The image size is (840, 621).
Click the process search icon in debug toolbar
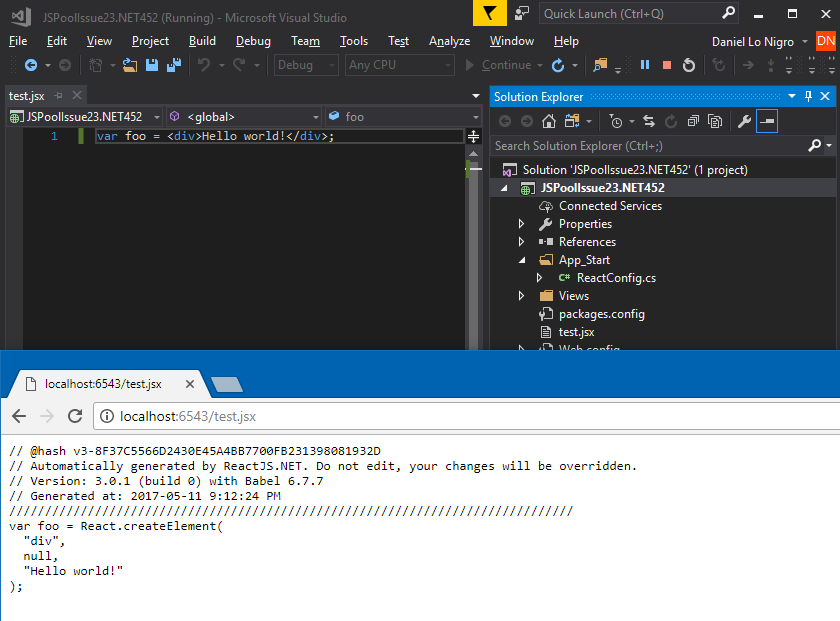(x=600, y=65)
